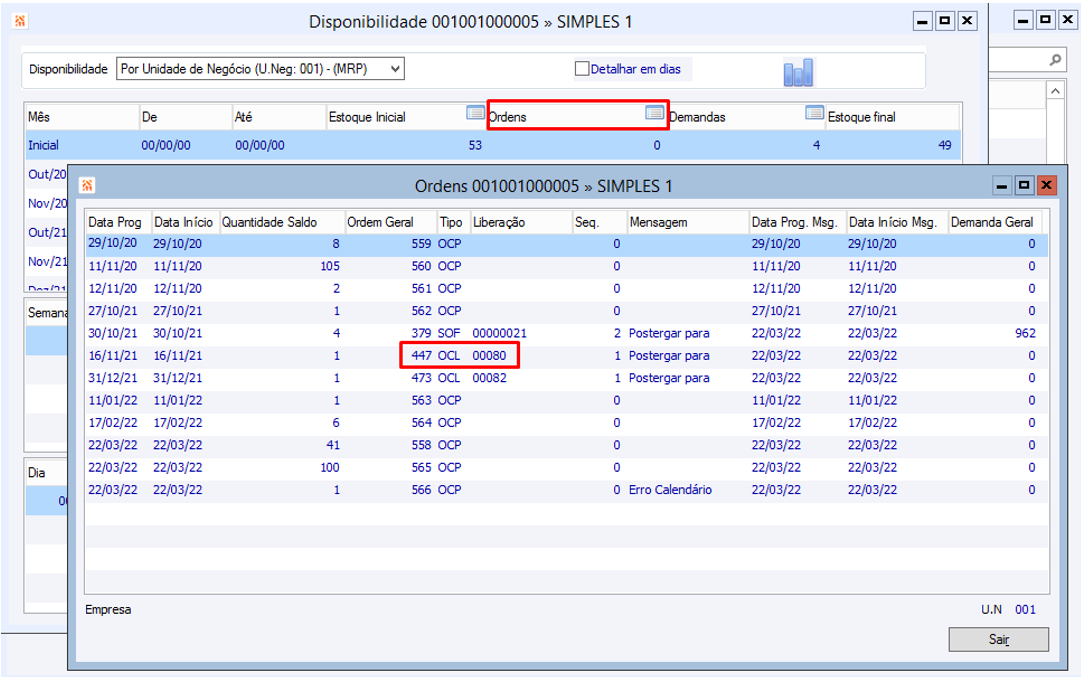Screen dimensions: 1081x677
Task: Close the Ordens window
Action: pyautogui.click(x=1046, y=186)
